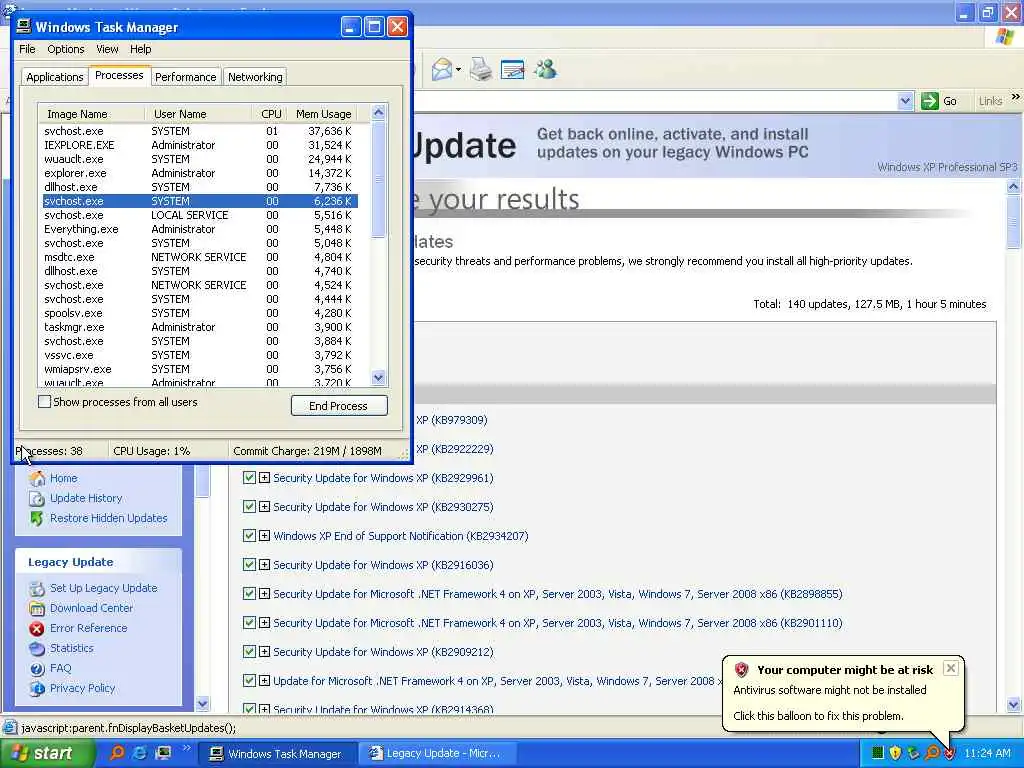Viewport: 1024px width, 768px height.
Task: Sort processes by Mem Usage column header
Action: (x=323, y=114)
